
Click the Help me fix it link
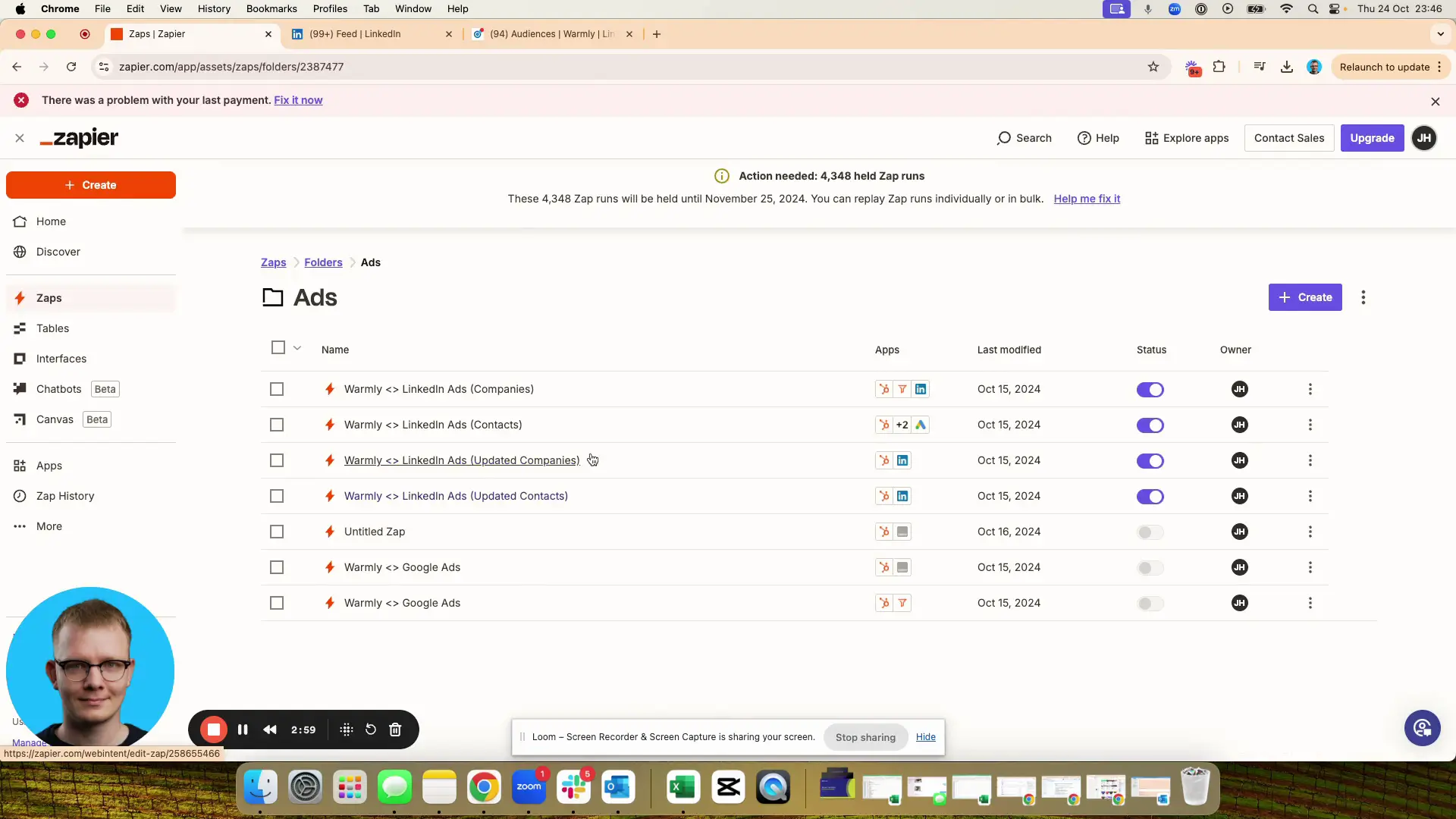click(1087, 199)
